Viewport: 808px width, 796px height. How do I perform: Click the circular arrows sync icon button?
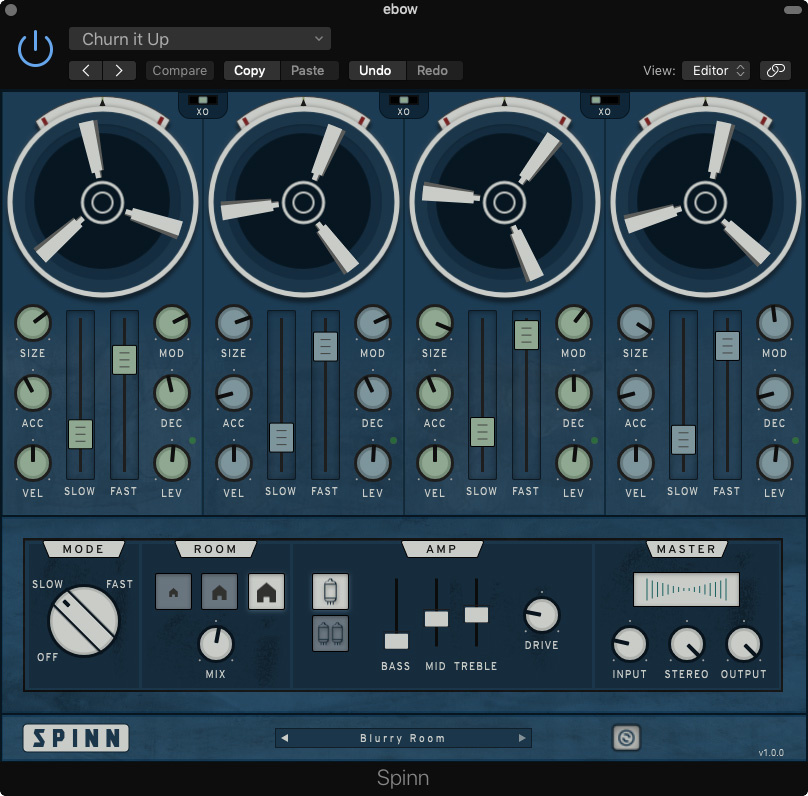pyautogui.click(x=626, y=738)
